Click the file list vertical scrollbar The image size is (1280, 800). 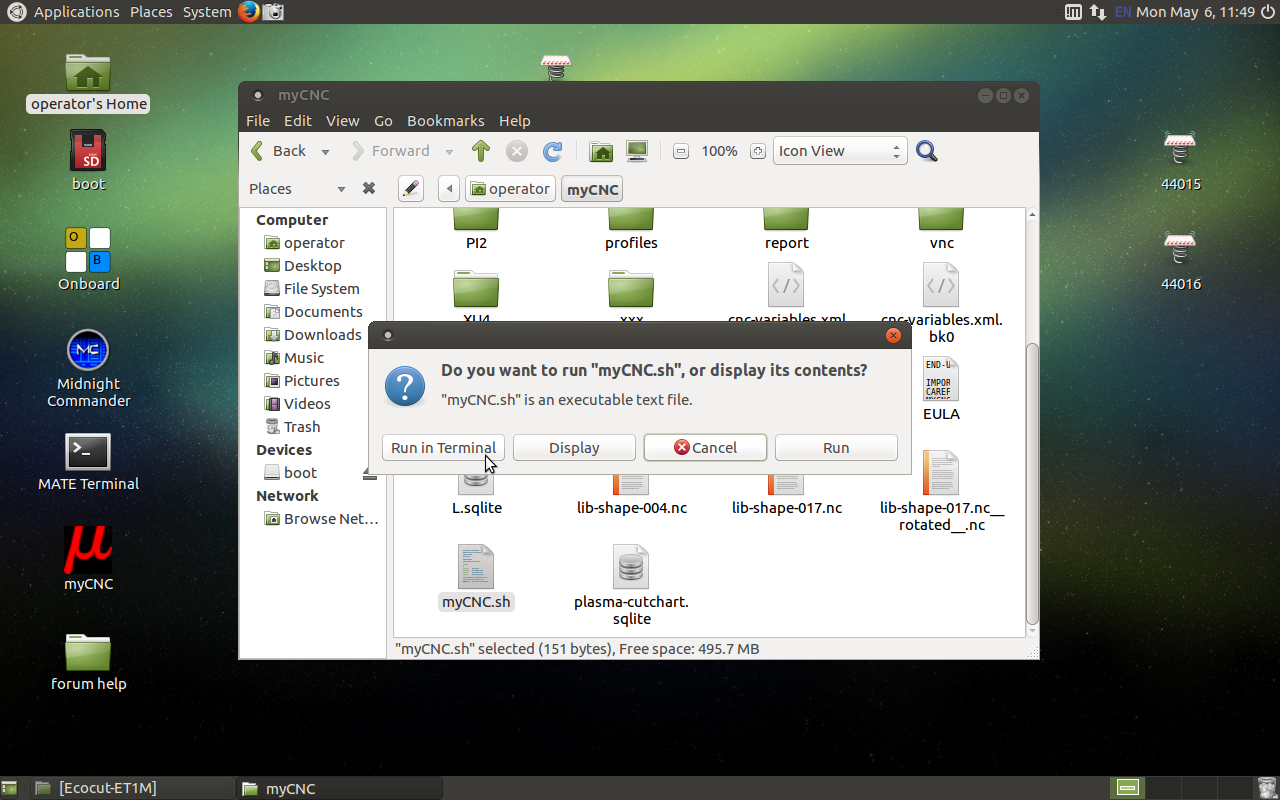point(1033,480)
